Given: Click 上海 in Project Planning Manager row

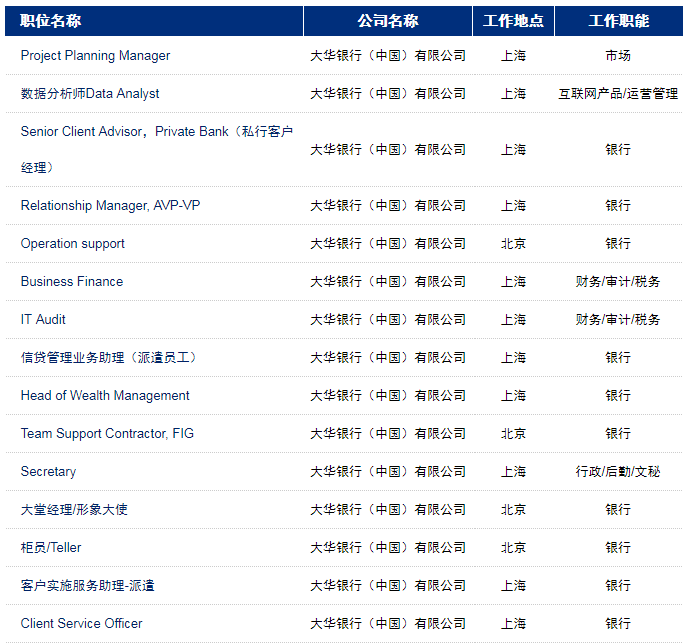Looking at the screenshot, I should (513, 56).
